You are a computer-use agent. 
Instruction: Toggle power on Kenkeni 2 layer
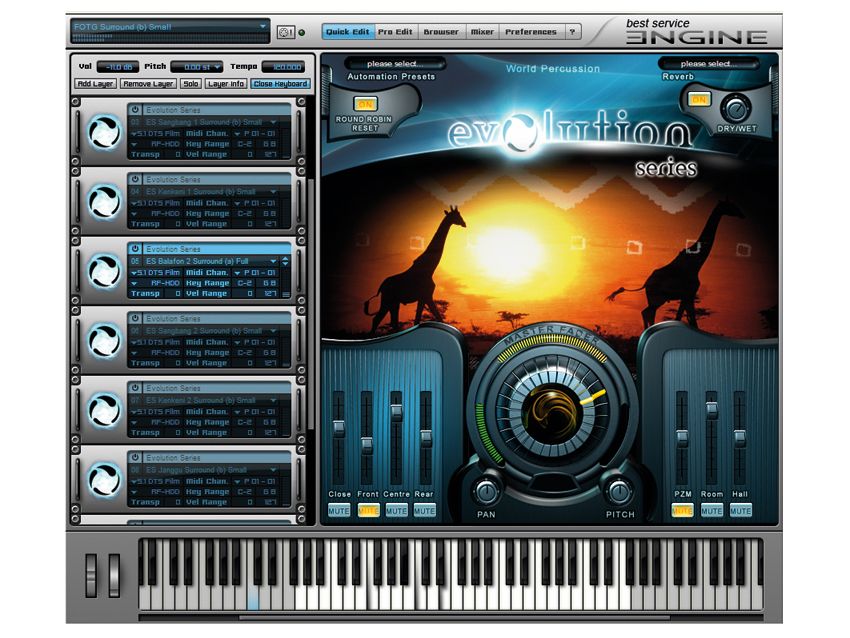tap(135, 388)
